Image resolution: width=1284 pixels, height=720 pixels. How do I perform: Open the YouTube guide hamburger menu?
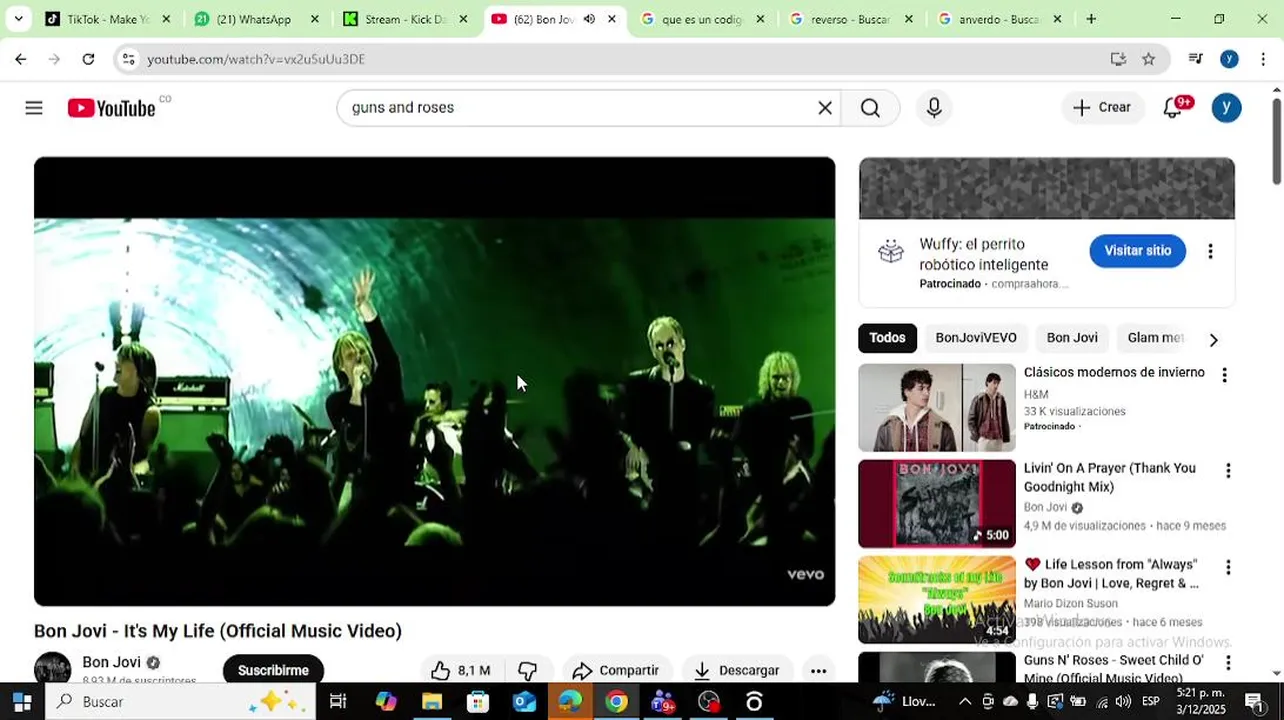pos(34,108)
